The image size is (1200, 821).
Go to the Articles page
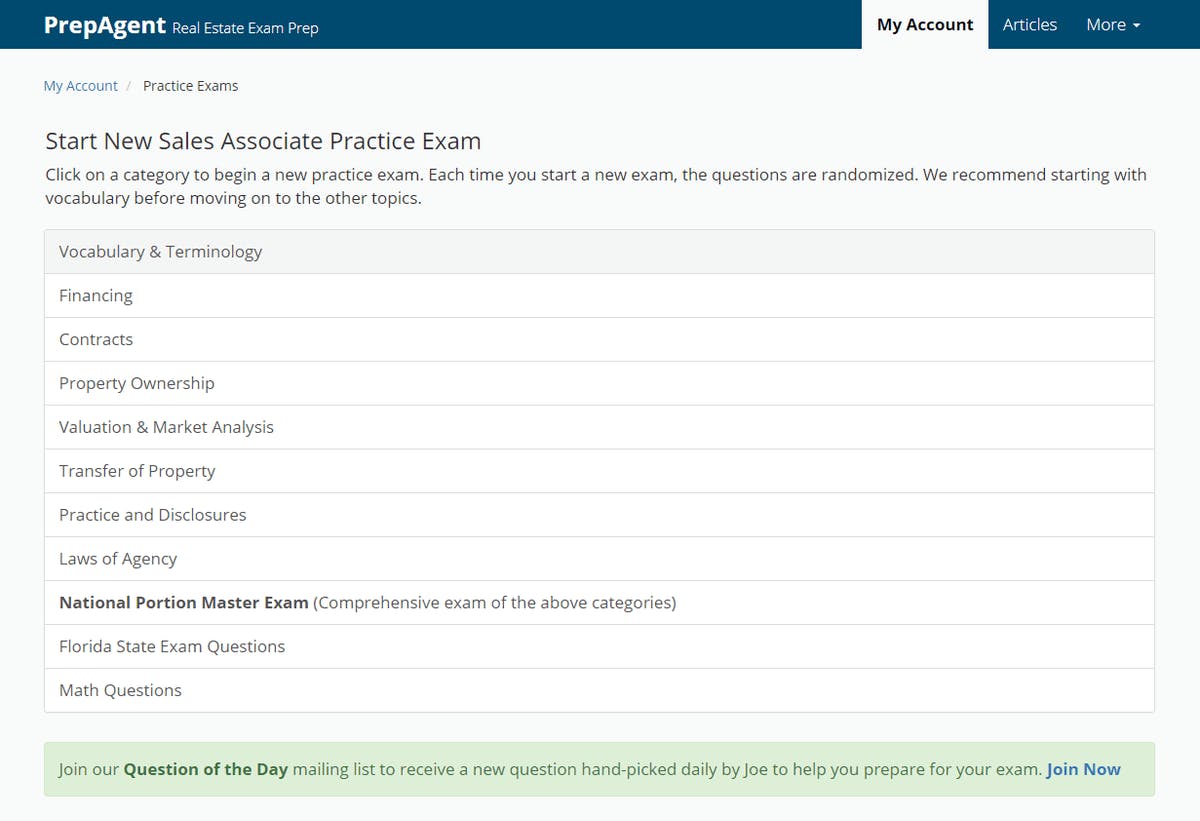(1029, 25)
